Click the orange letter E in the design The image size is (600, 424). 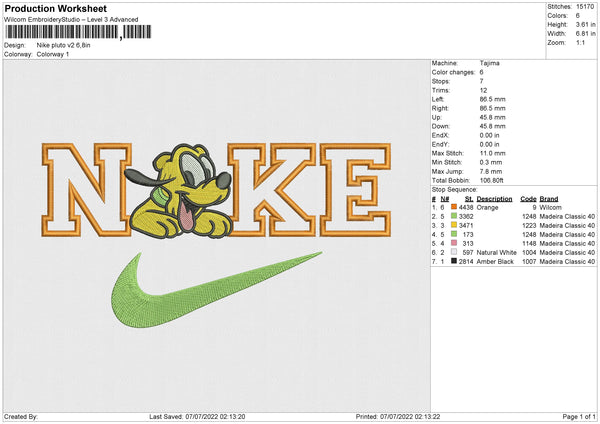[x=355, y=189]
